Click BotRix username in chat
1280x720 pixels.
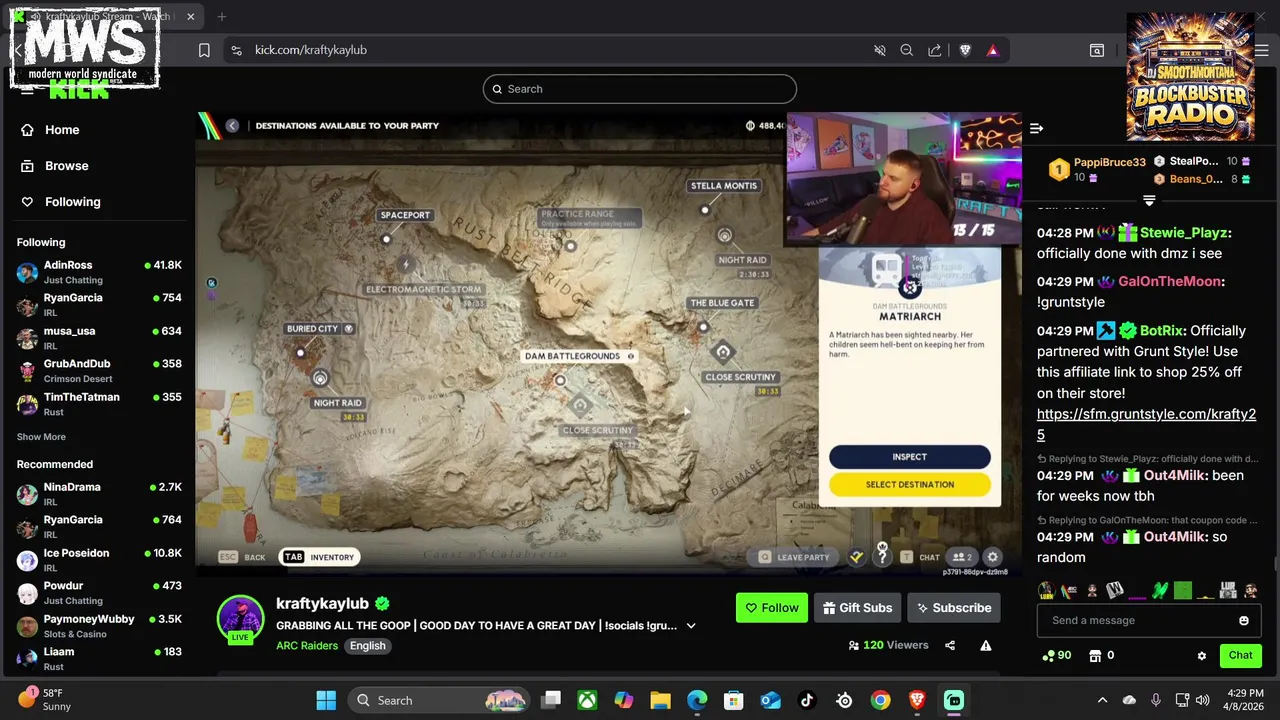pos(1162,331)
